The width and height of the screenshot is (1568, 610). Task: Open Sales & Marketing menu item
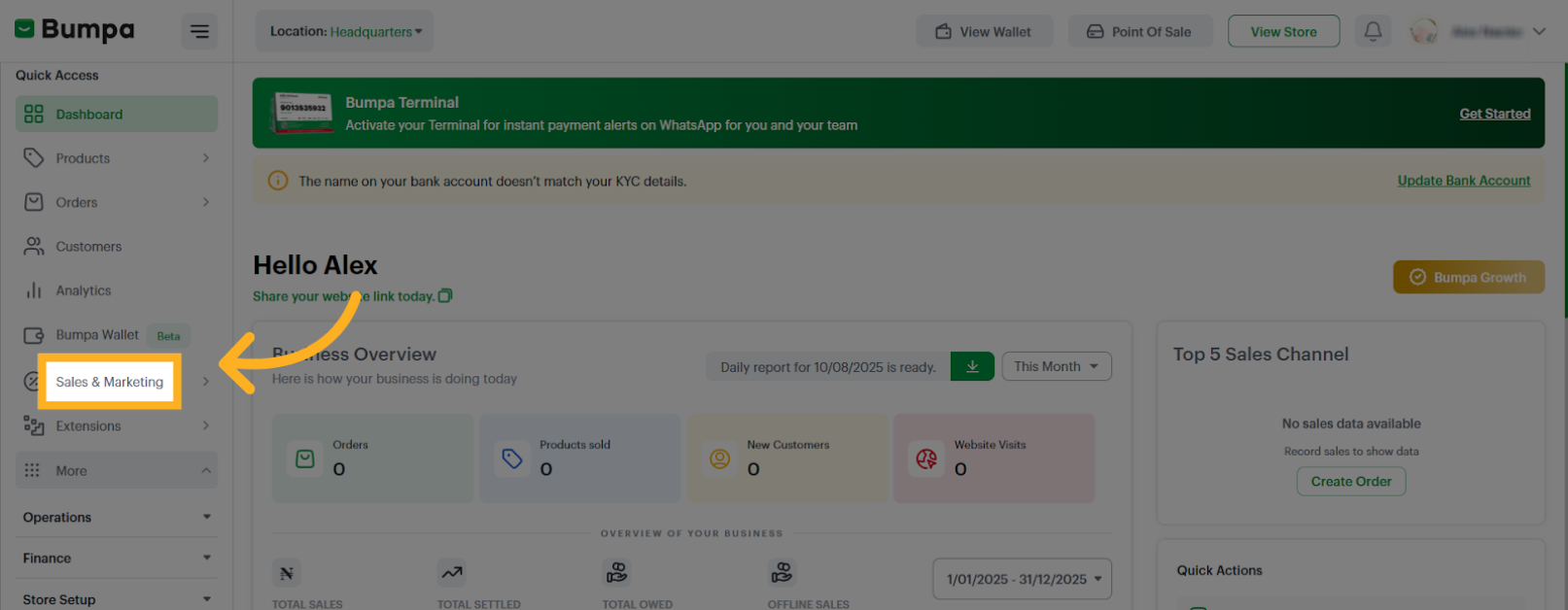(110, 382)
